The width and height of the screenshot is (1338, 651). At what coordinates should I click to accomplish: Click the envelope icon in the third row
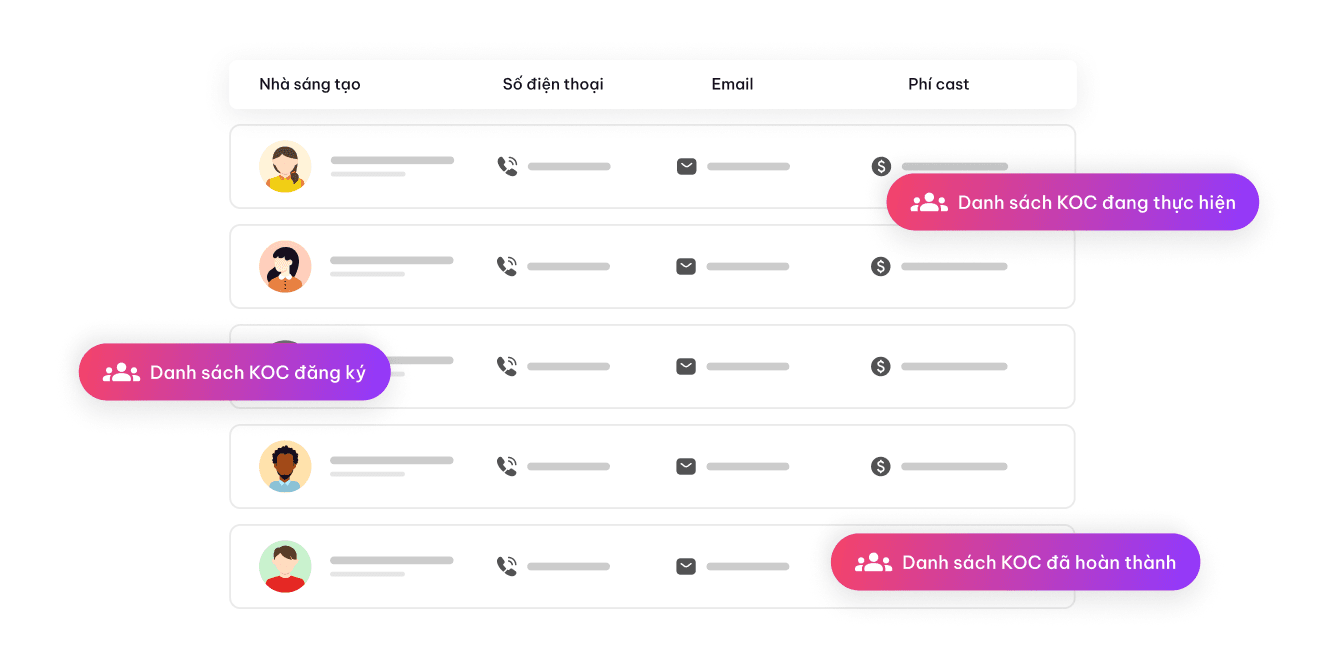click(x=686, y=366)
